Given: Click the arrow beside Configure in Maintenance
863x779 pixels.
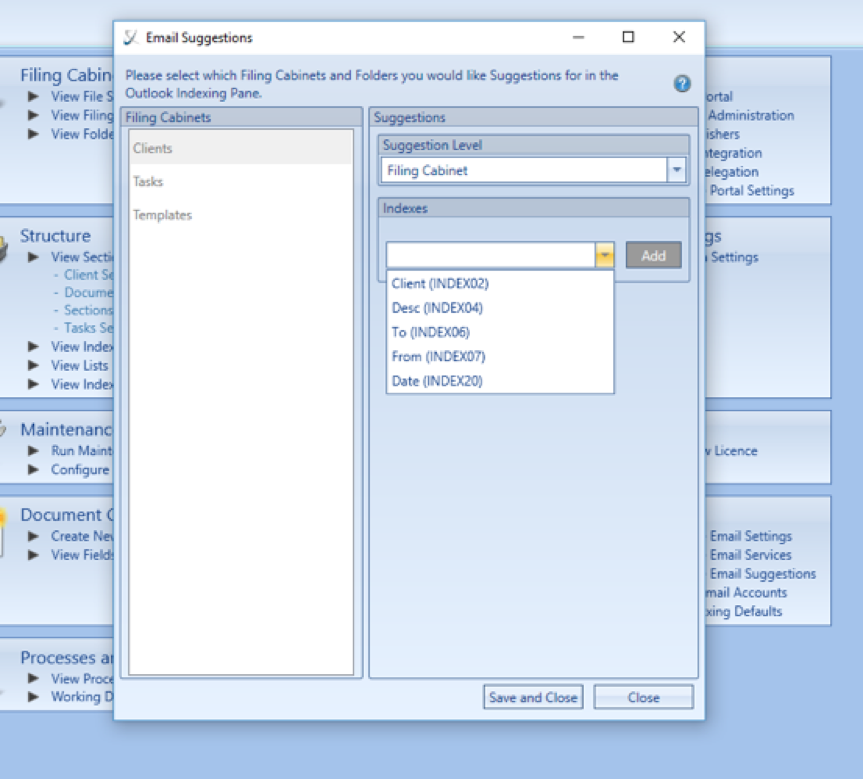Looking at the screenshot, I should click(34, 469).
